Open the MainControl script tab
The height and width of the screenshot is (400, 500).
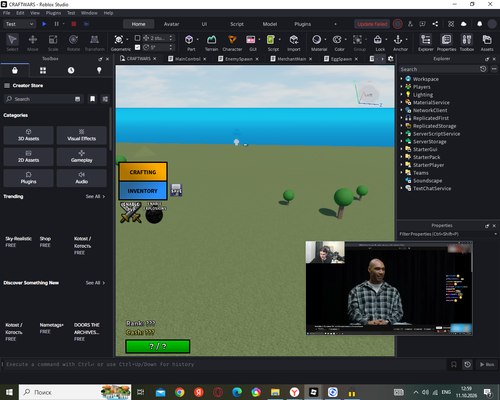click(187, 59)
